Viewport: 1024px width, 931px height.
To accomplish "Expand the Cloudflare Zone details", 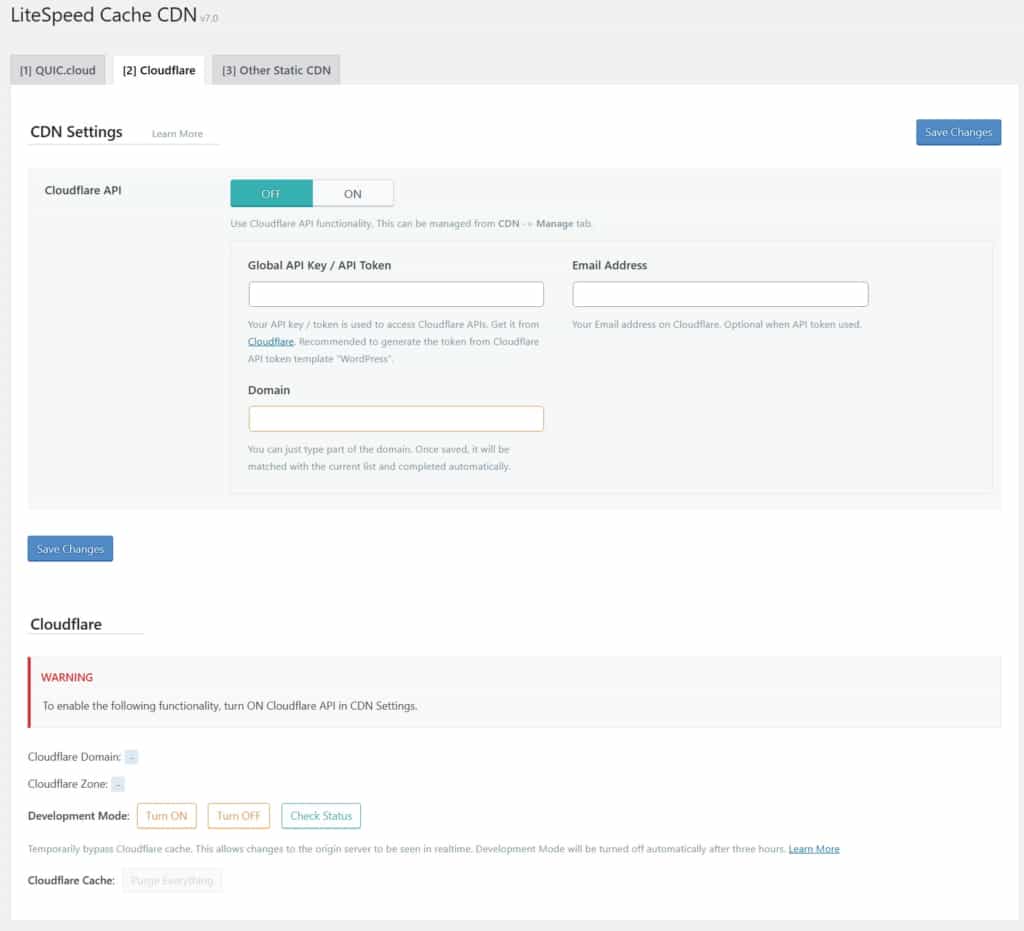I will pos(118,784).
